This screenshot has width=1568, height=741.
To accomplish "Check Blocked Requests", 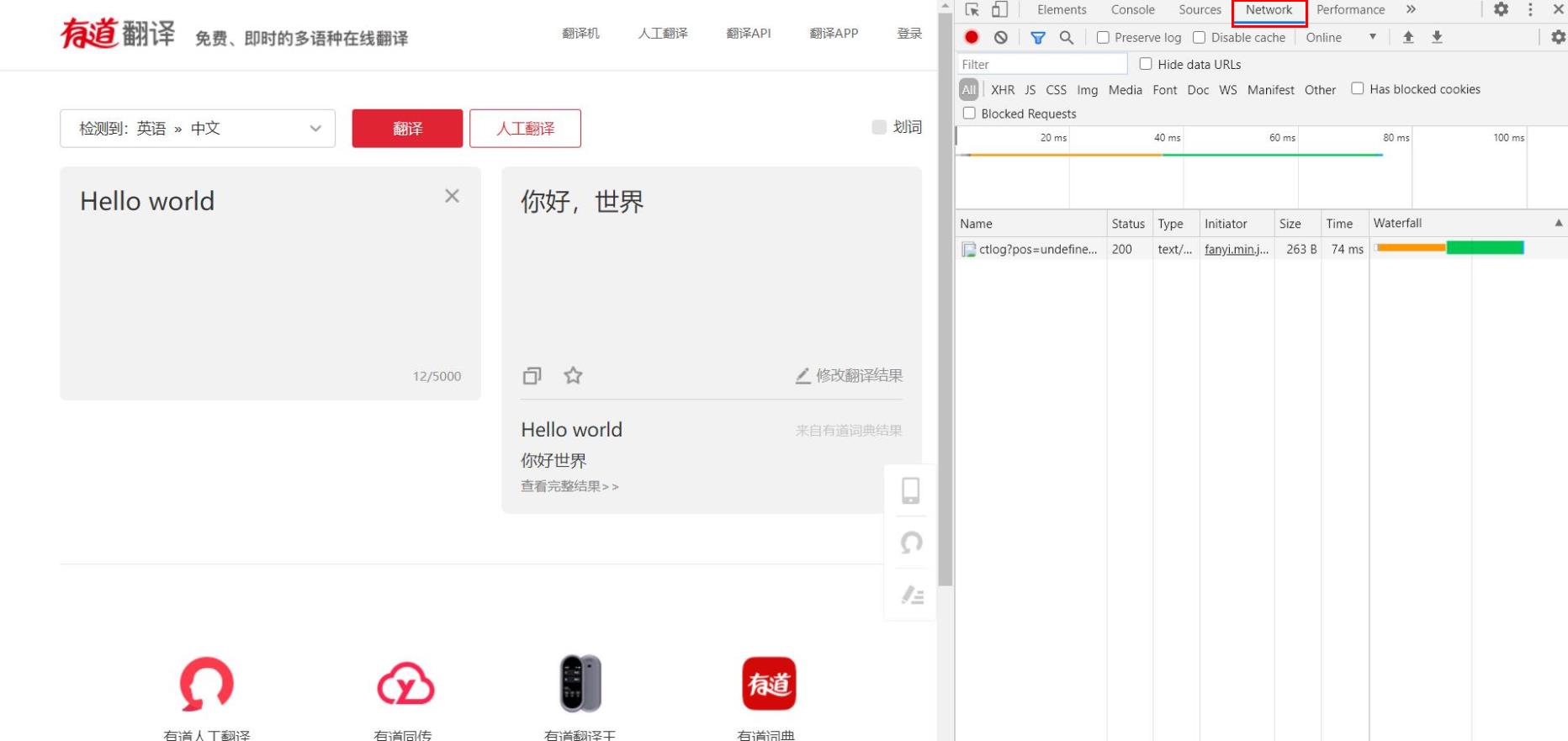I will point(969,113).
